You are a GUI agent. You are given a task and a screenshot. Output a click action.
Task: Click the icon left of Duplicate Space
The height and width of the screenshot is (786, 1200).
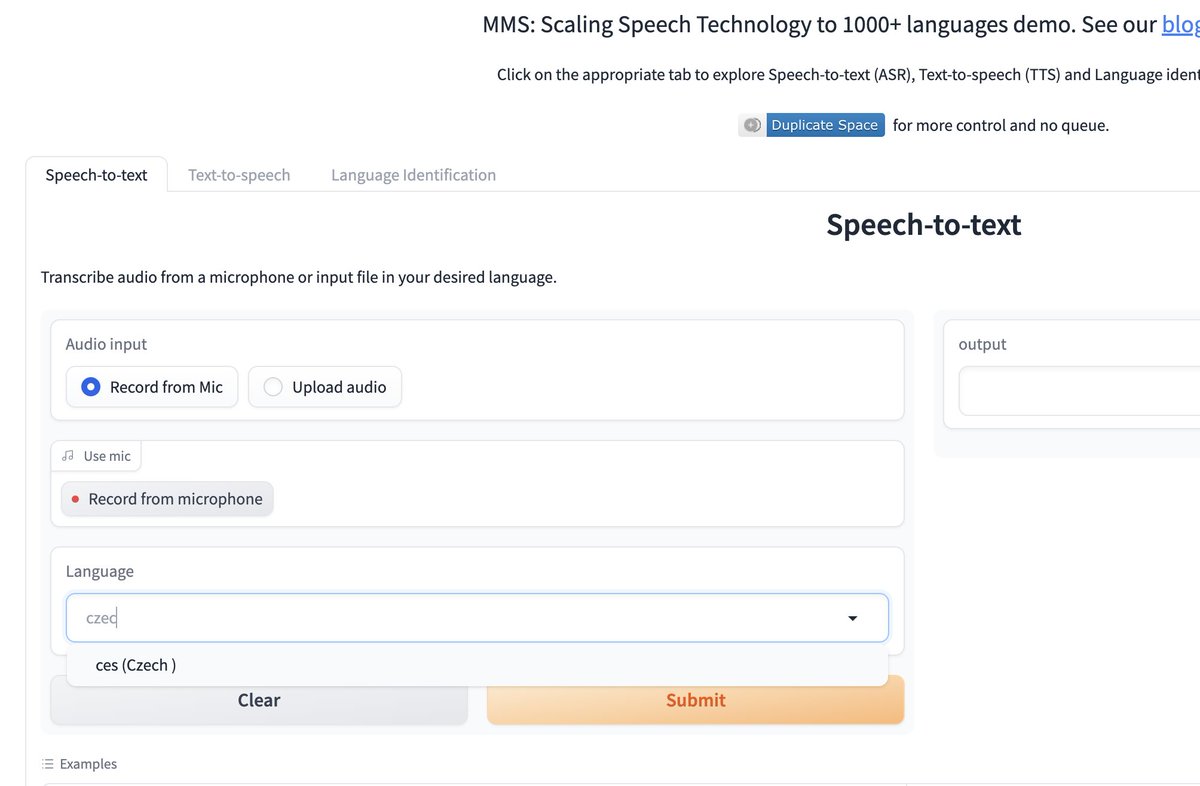point(752,125)
